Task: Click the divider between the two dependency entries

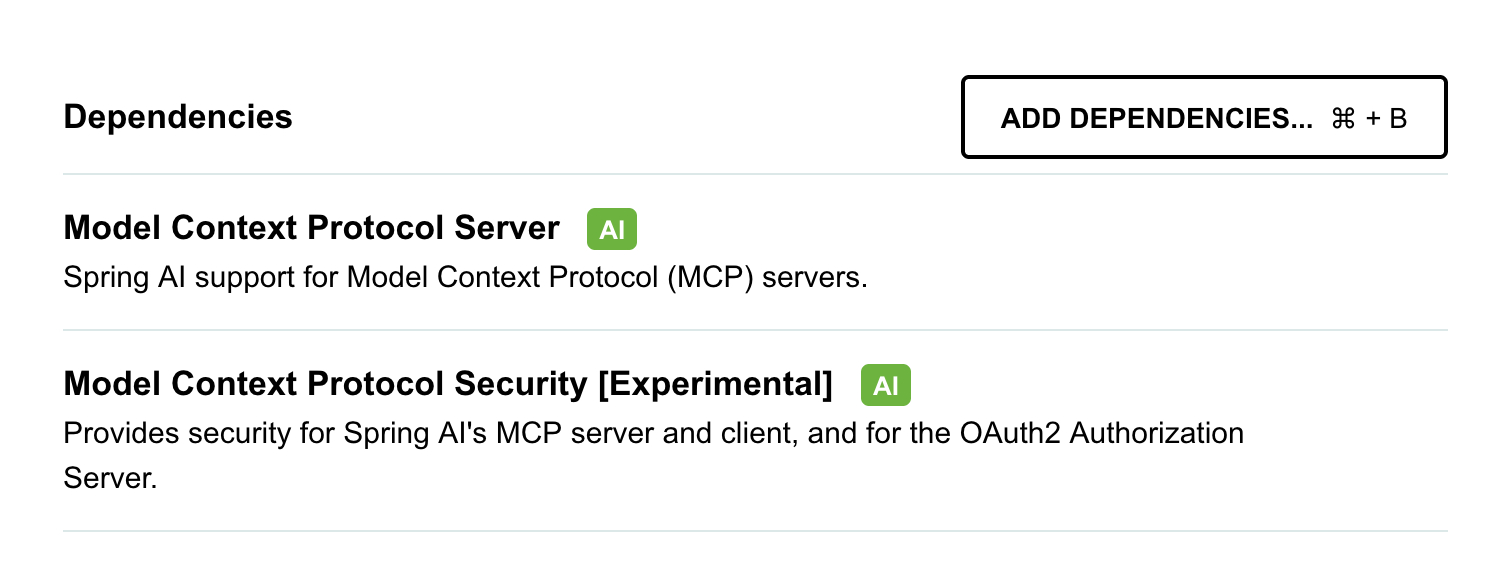Action: 755,329
